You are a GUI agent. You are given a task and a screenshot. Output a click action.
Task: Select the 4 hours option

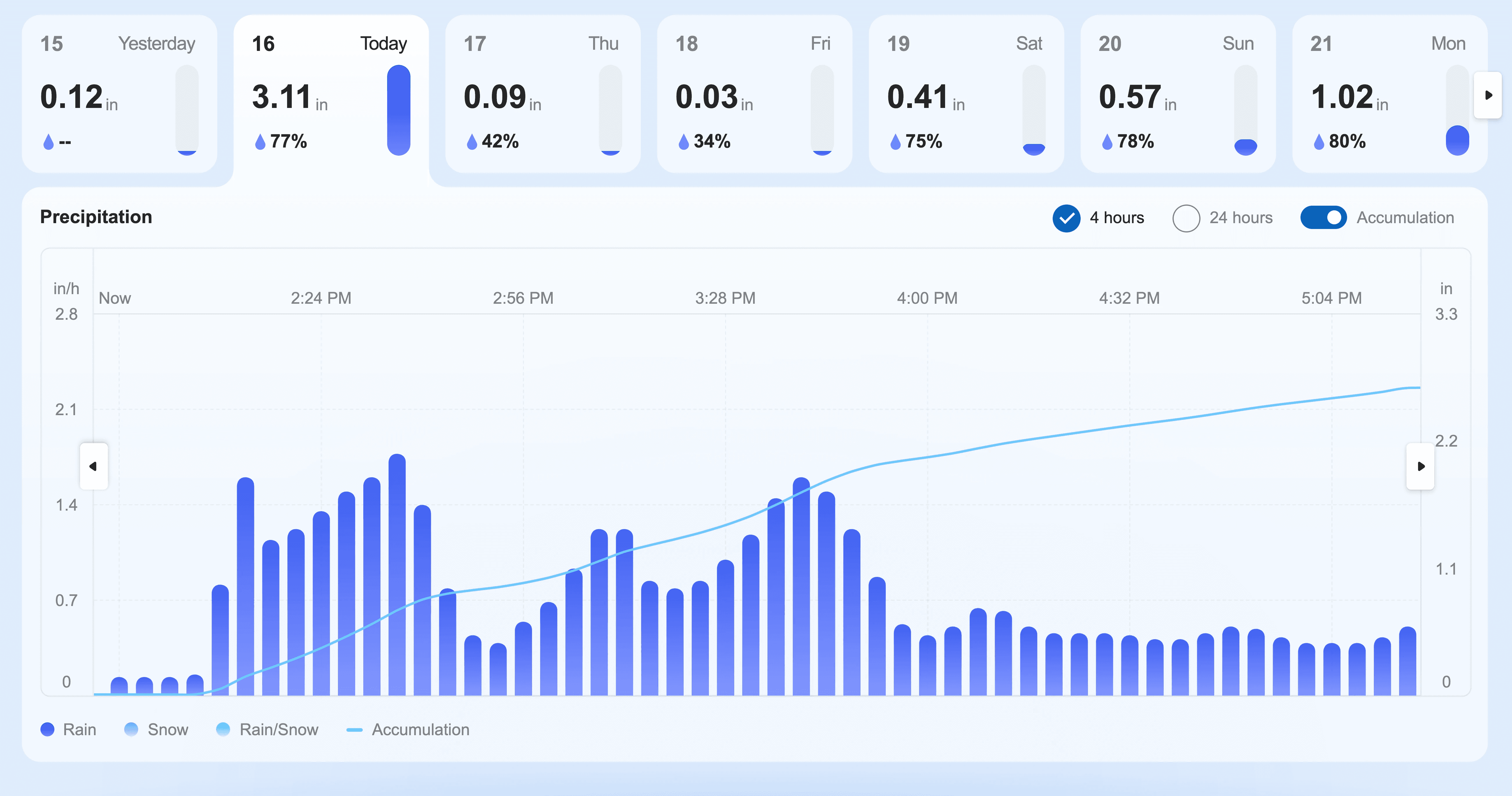(1066, 218)
